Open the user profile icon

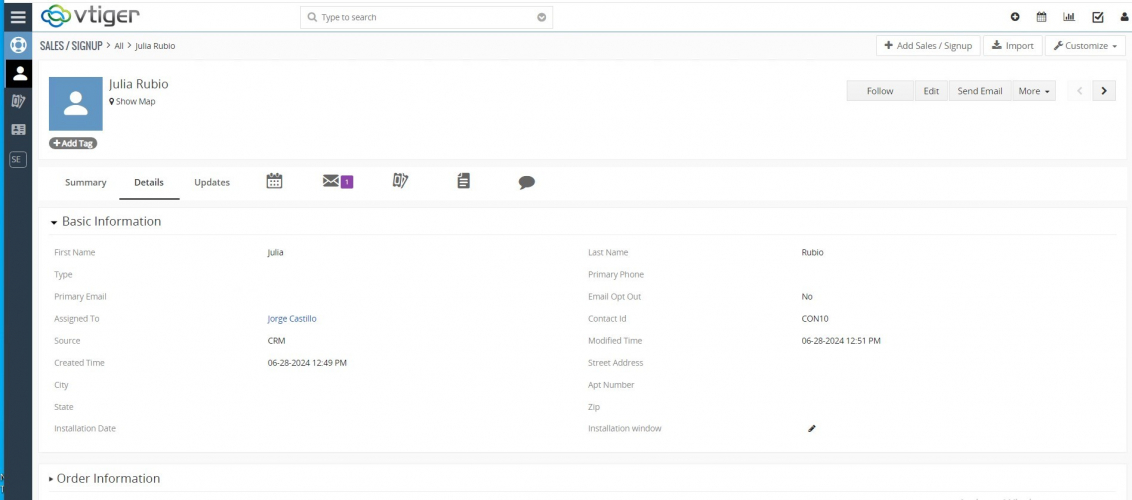tap(1125, 17)
